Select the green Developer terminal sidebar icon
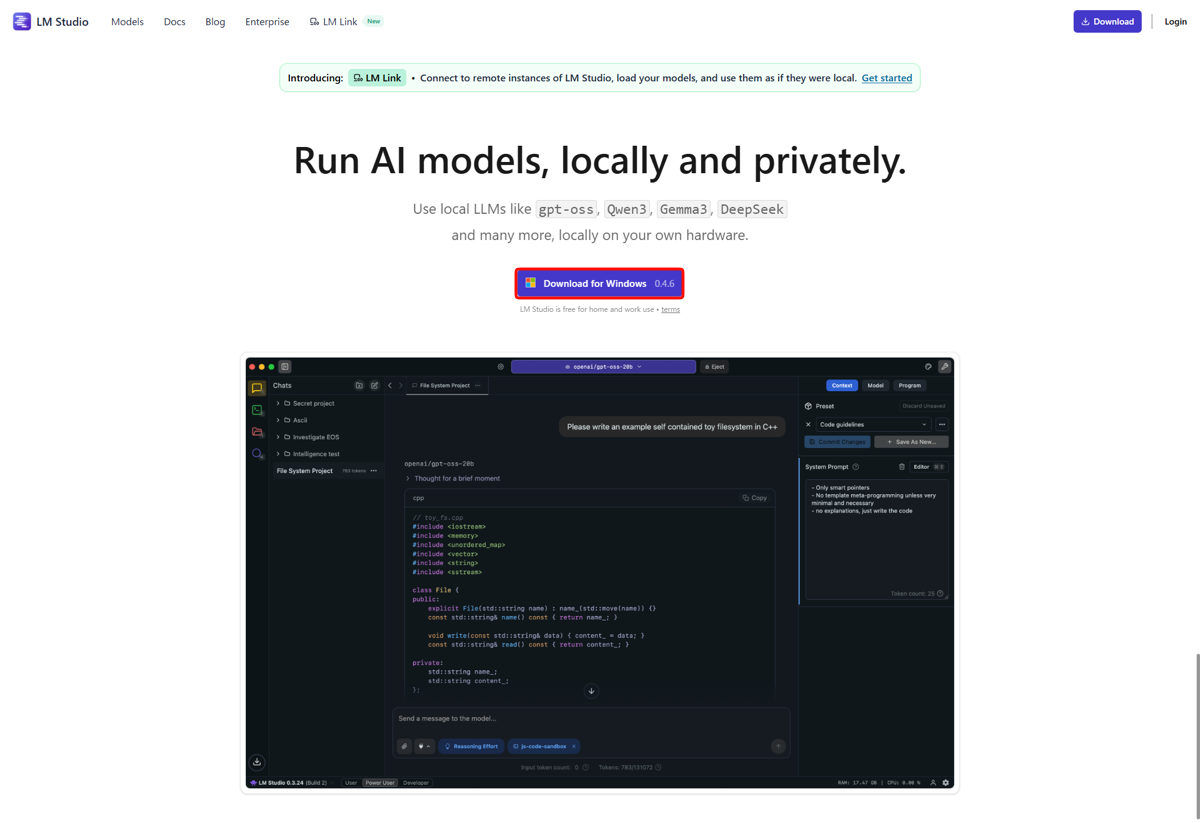1200x823 pixels. pyautogui.click(x=257, y=410)
